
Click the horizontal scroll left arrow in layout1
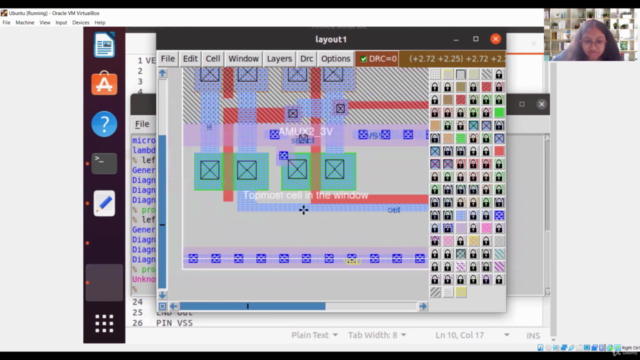click(x=173, y=306)
